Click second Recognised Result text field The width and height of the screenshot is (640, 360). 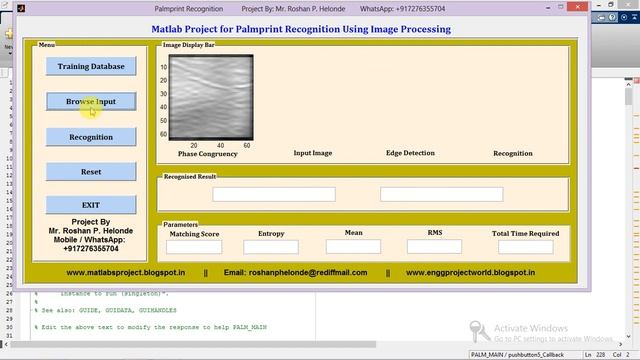(442, 194)
